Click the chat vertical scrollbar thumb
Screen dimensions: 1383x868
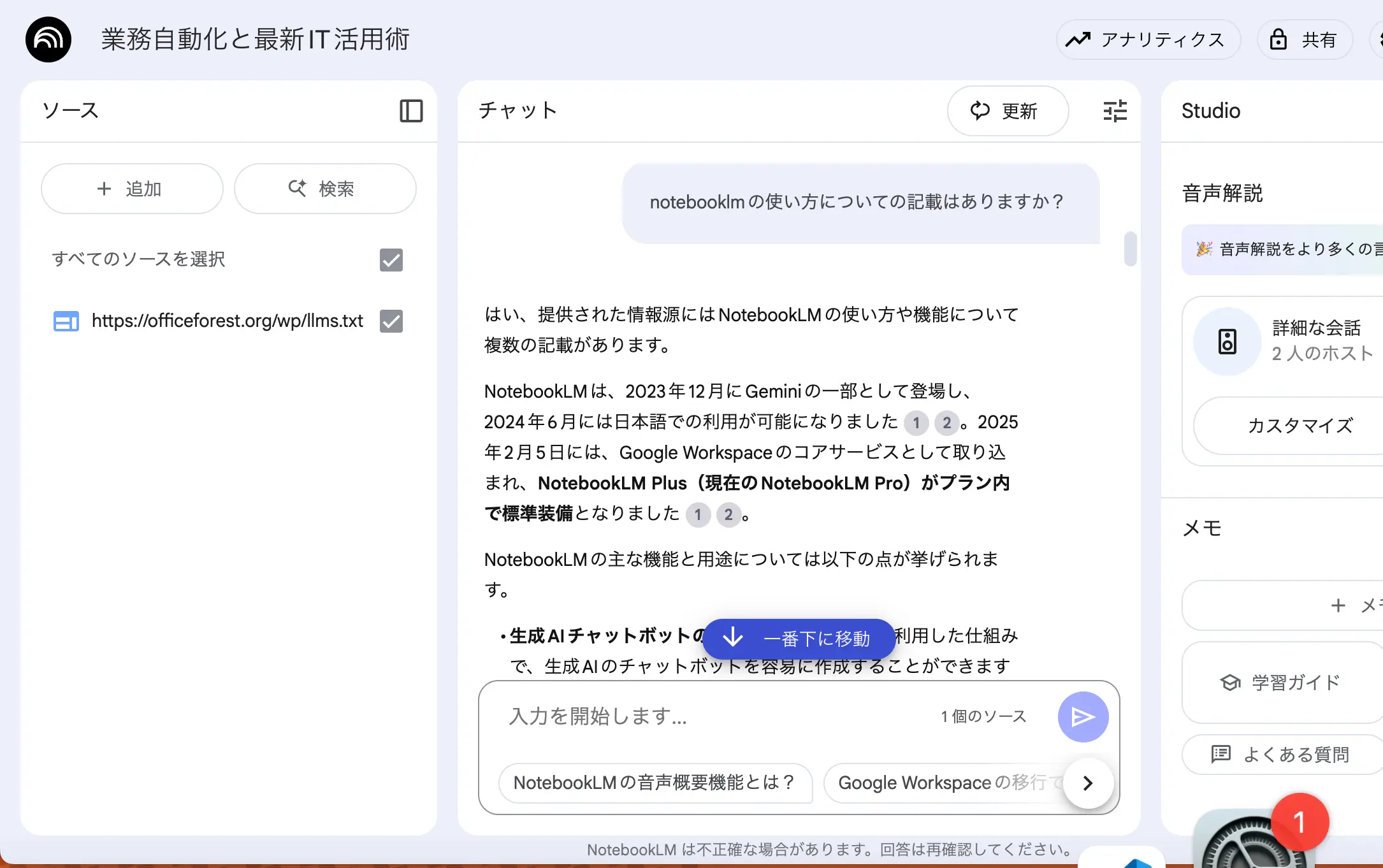(1131, 249)
